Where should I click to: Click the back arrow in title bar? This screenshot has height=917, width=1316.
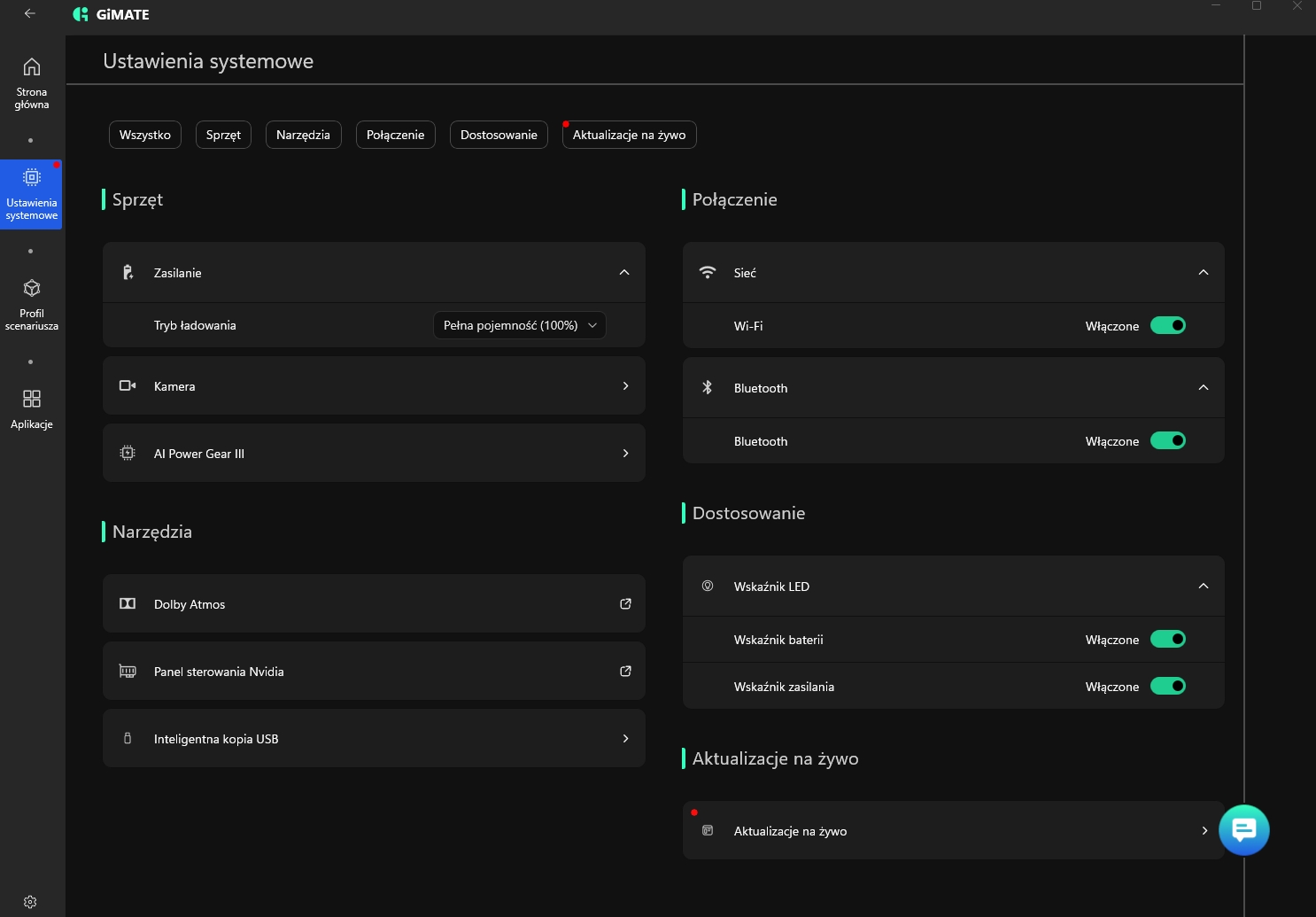tap(30, 13)
